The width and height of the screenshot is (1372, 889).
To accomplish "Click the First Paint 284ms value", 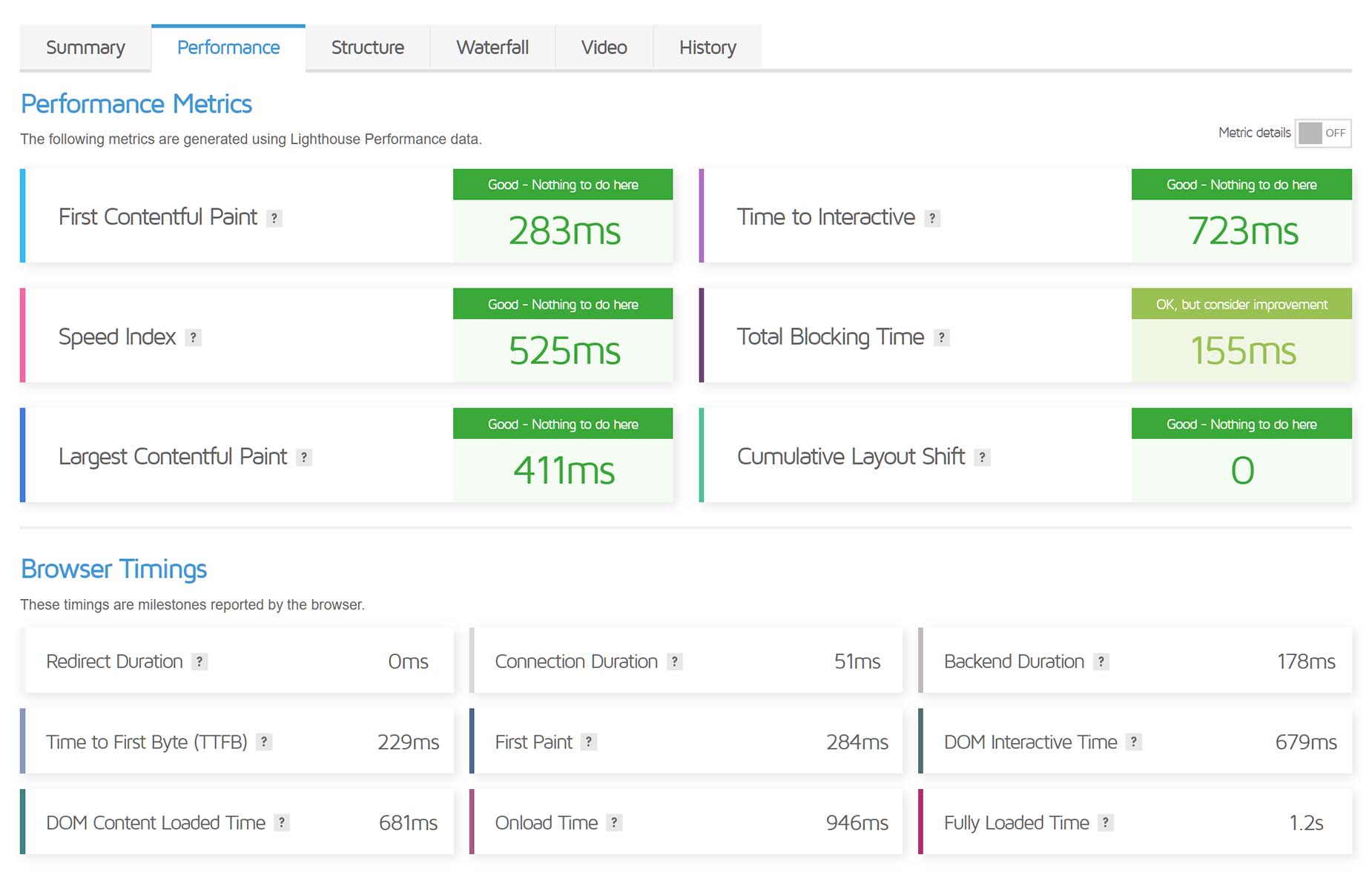I will 857,741.
